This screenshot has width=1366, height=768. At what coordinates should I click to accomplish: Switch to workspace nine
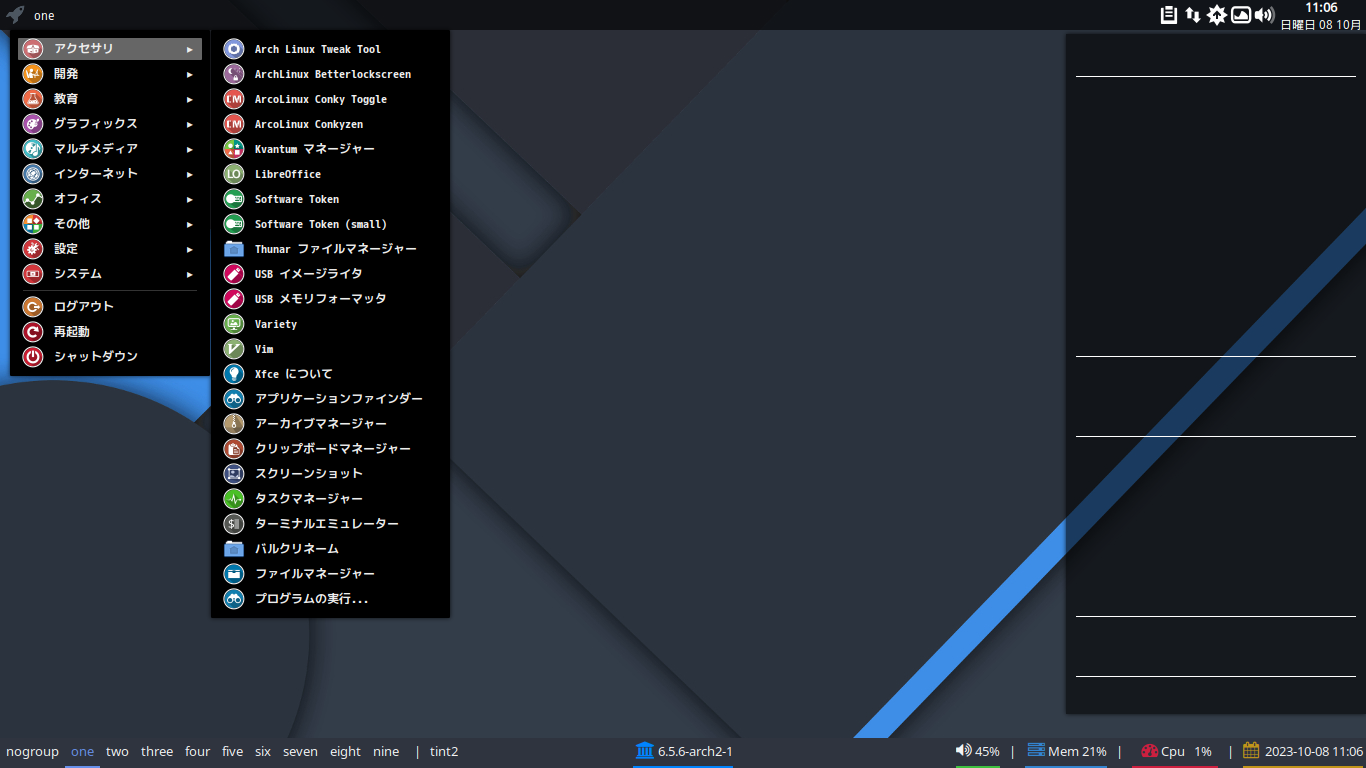click(x=386, y=752)
